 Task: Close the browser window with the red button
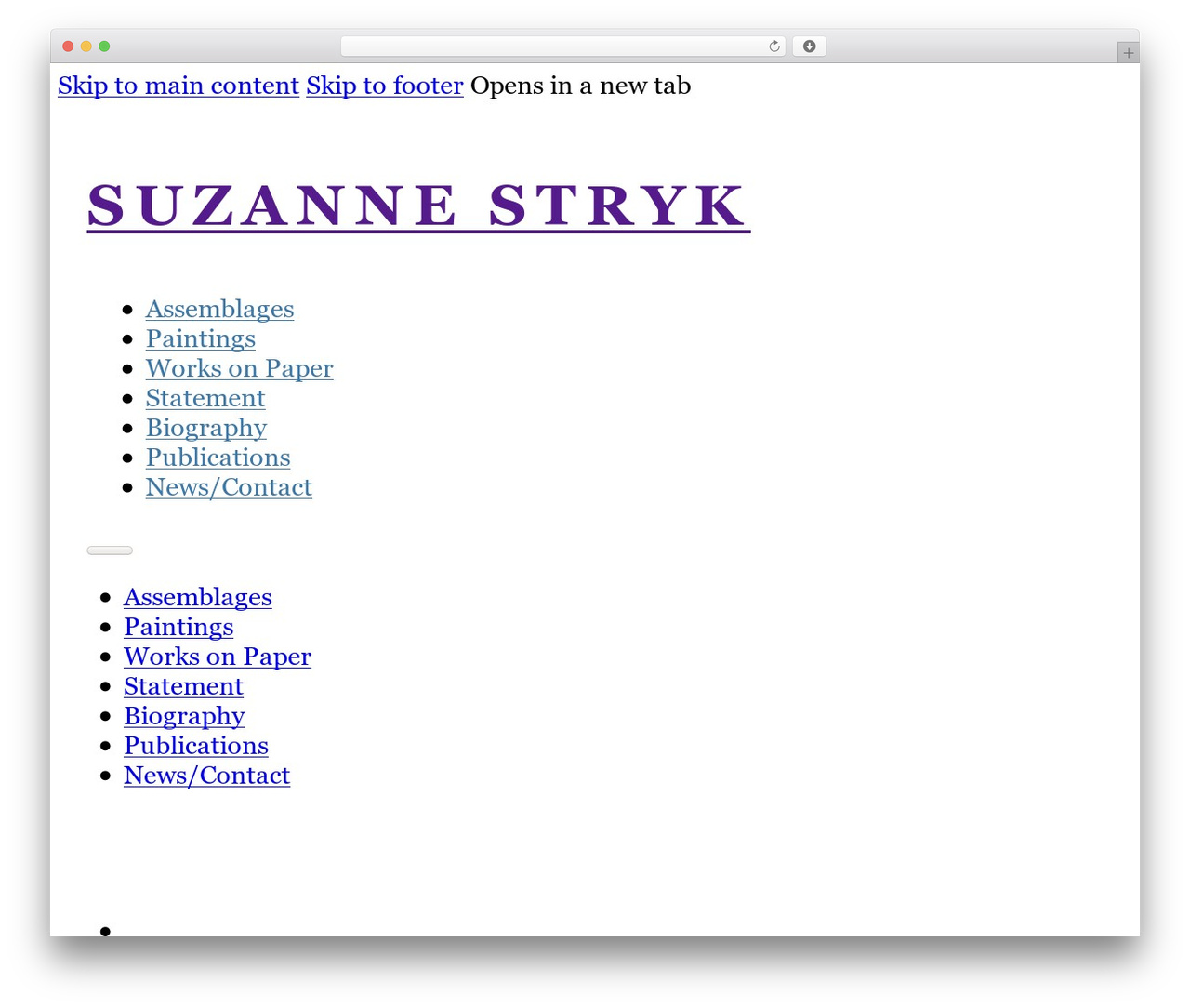click(68, 46)
